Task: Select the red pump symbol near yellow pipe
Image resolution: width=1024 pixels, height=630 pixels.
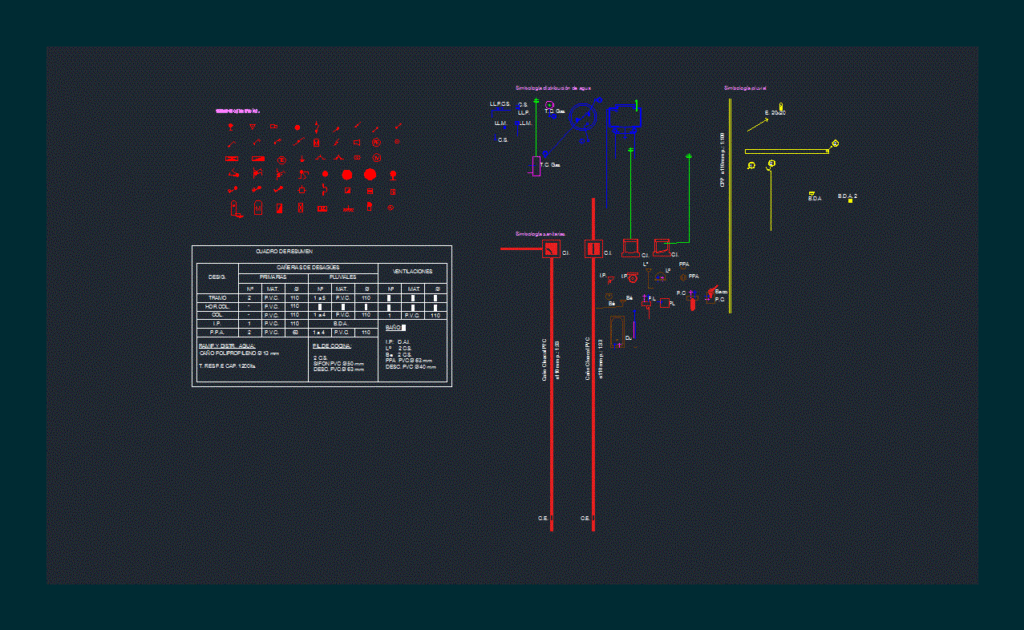Action: point(712,292)
